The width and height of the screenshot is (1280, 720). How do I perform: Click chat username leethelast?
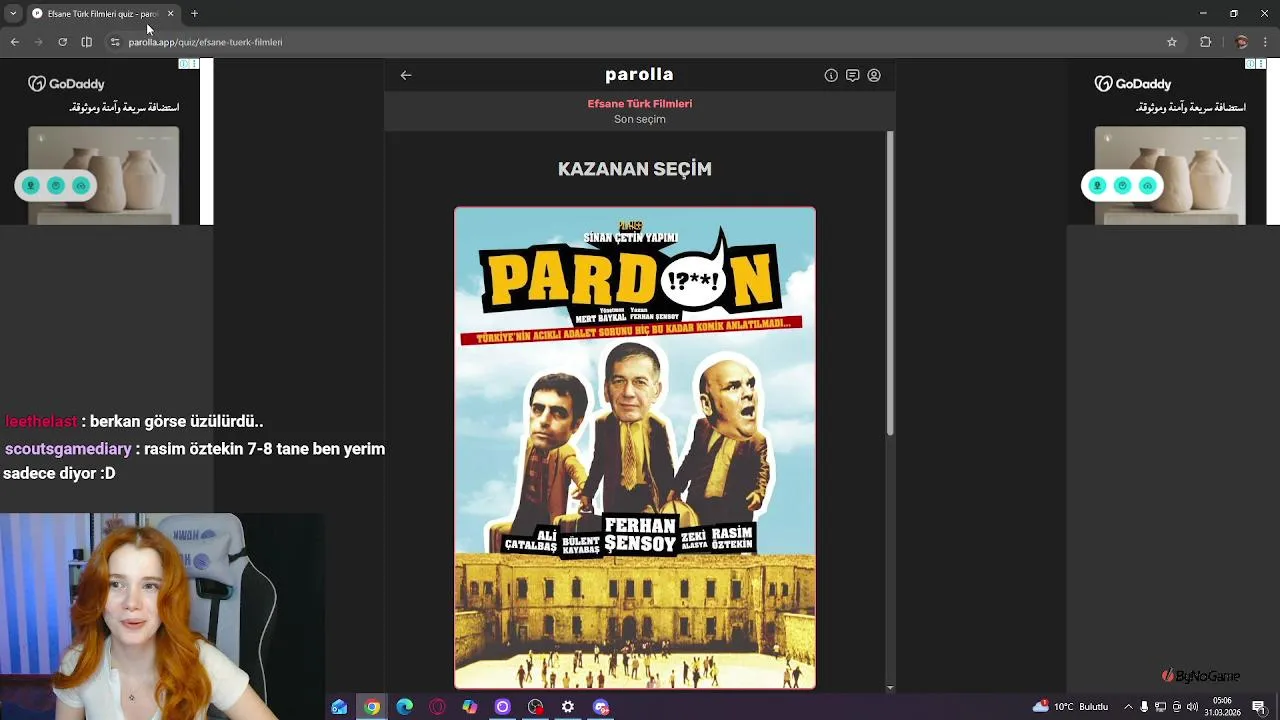pyautogui.click(x=41, y=422)
